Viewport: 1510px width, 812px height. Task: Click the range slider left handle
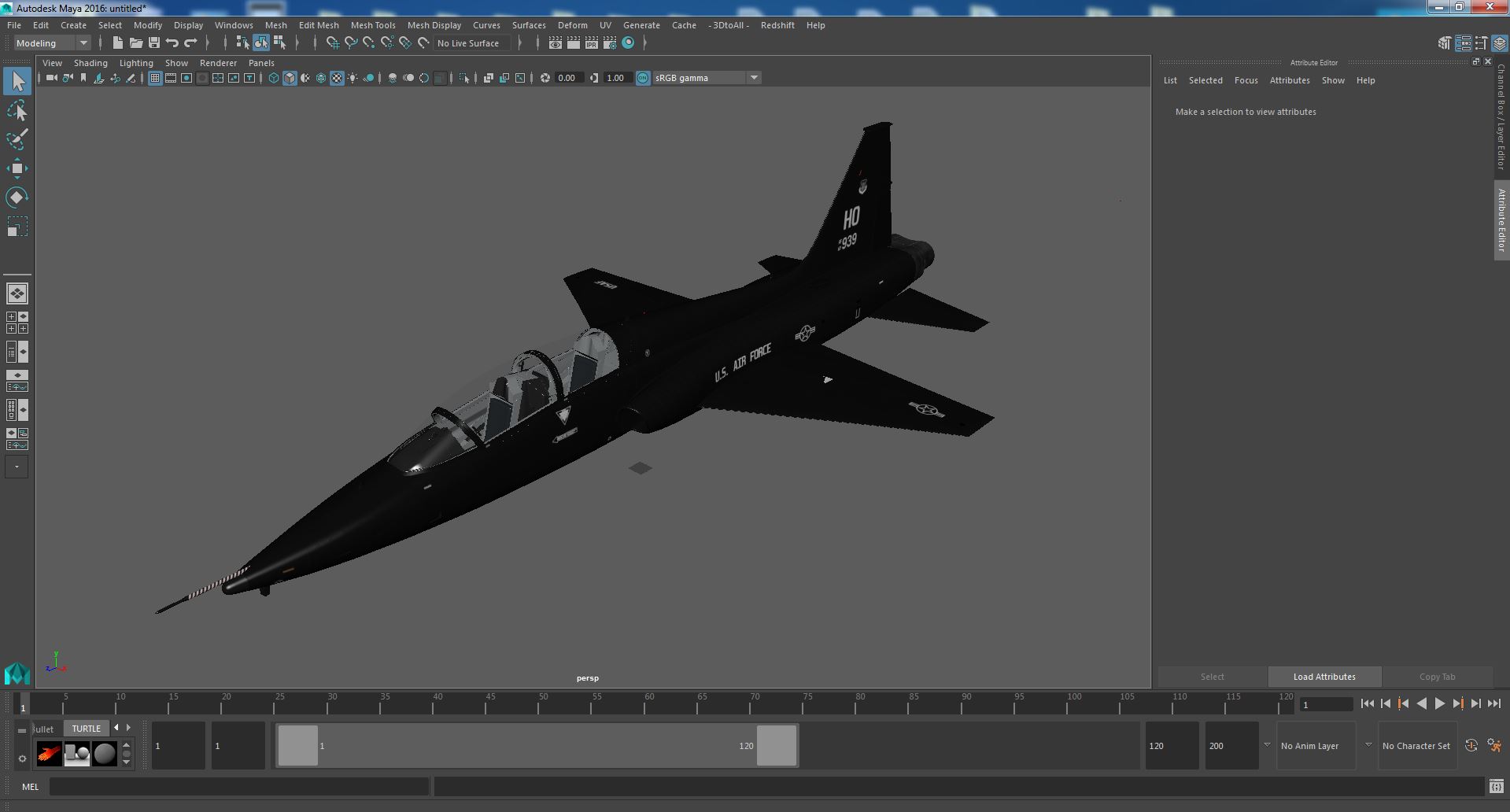[298, 745]
